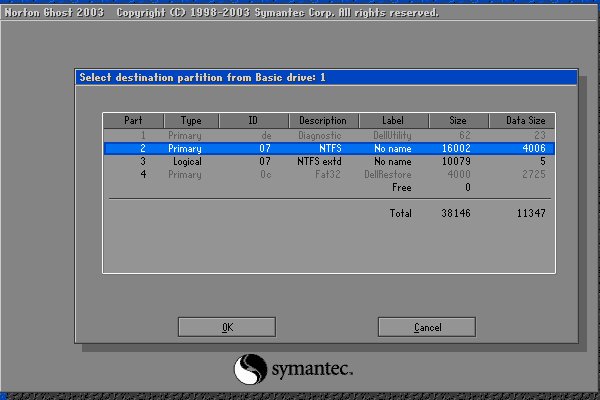Click the Label column header
600x400 pixels.
click(392, 120)
